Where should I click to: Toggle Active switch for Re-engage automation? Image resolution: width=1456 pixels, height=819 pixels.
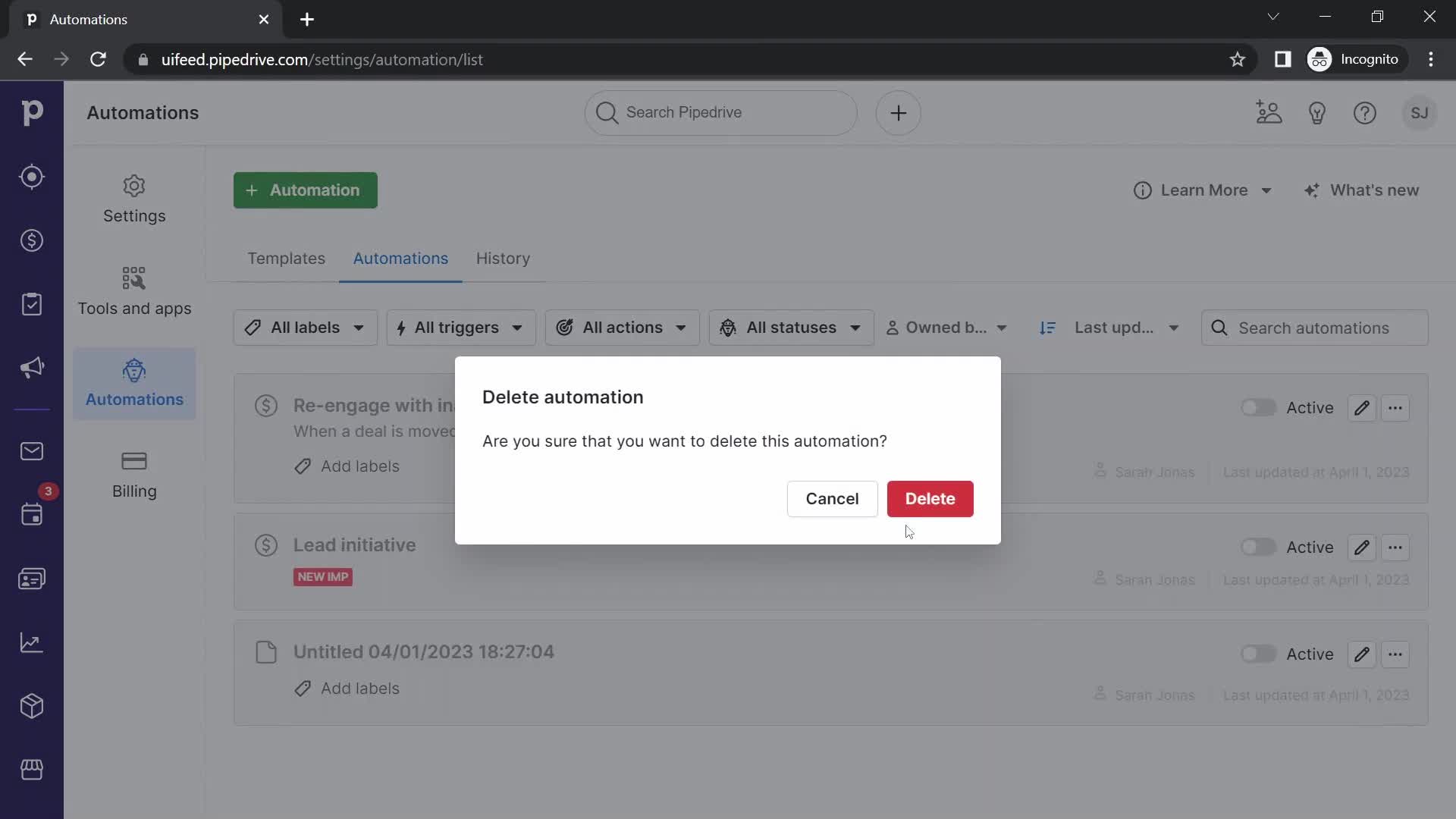pyautogui.click(x=1259, y=408)
